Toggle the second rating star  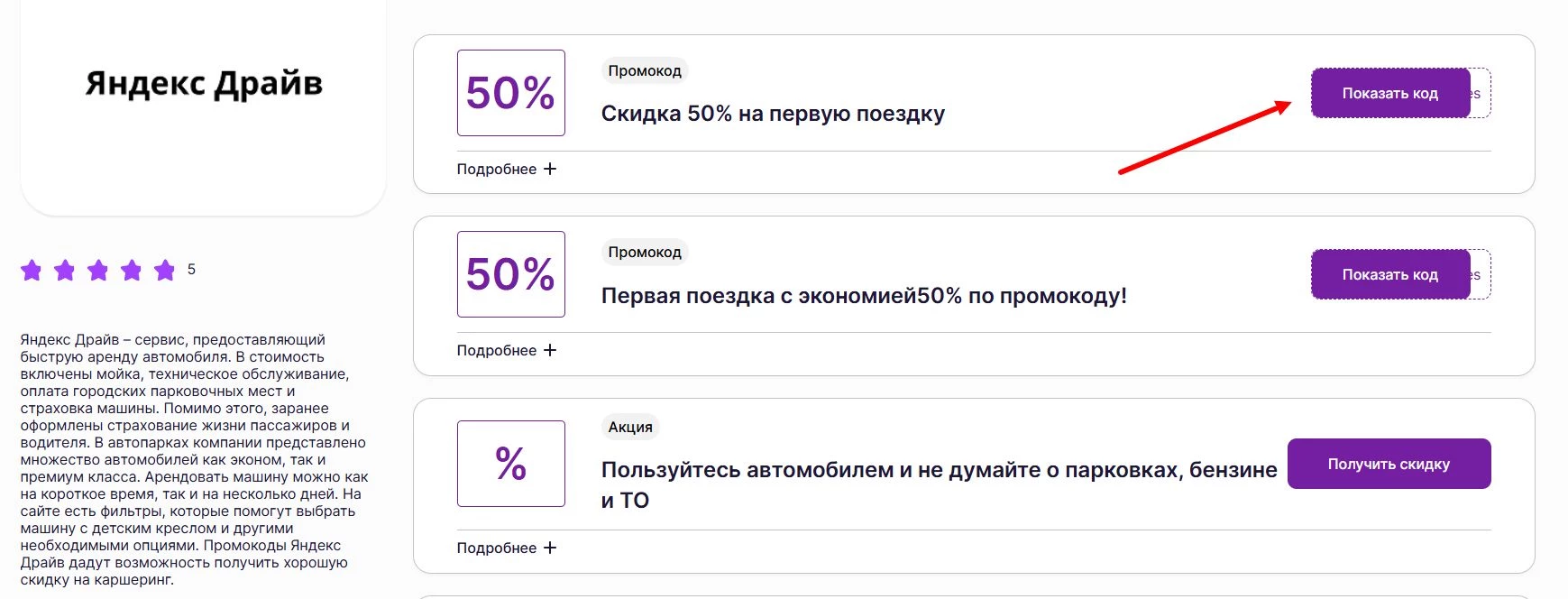tap(65, 269)
